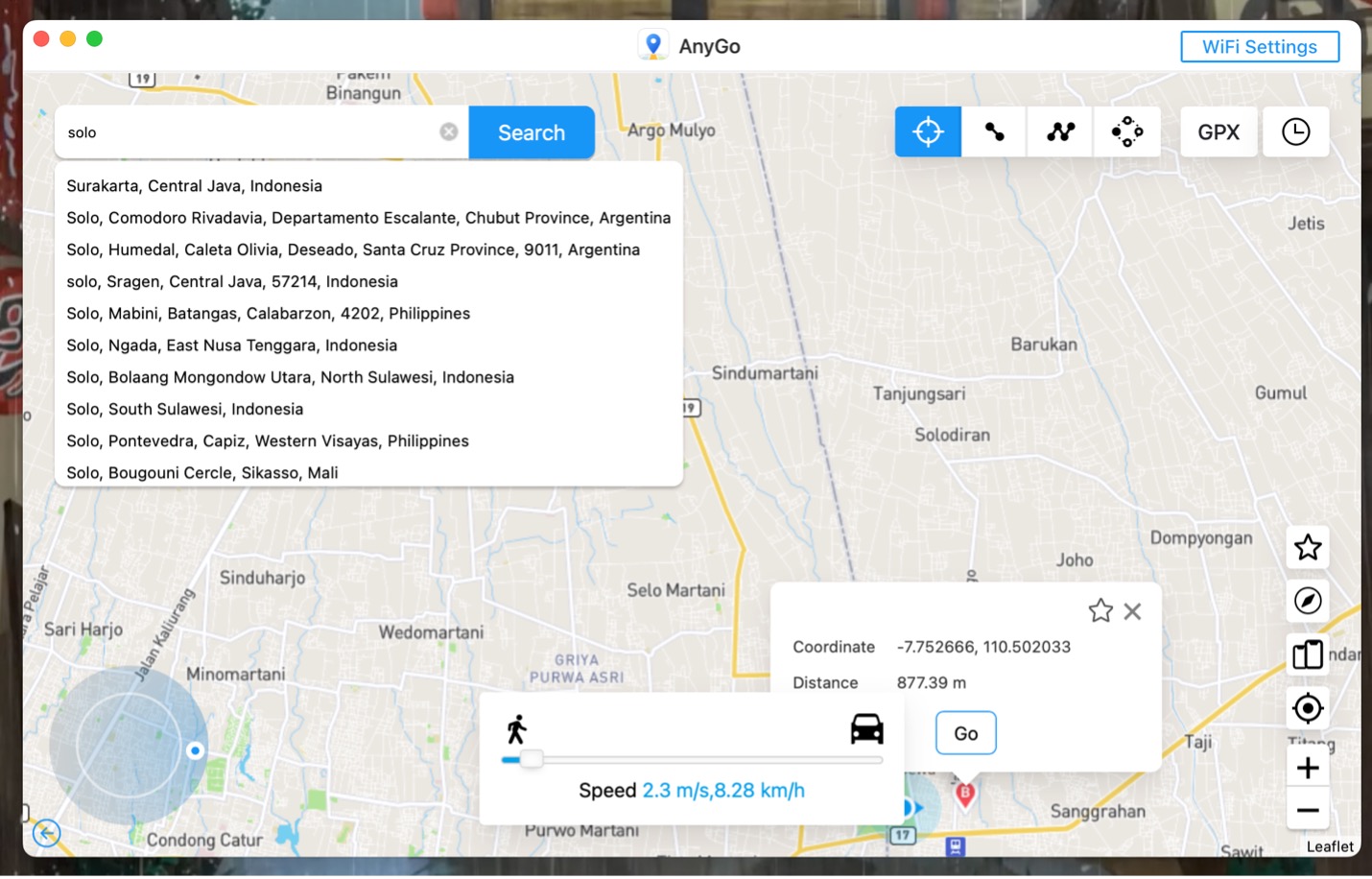Select the joystick movement mode icon
1372x879 pixels.
(1126, 131)
